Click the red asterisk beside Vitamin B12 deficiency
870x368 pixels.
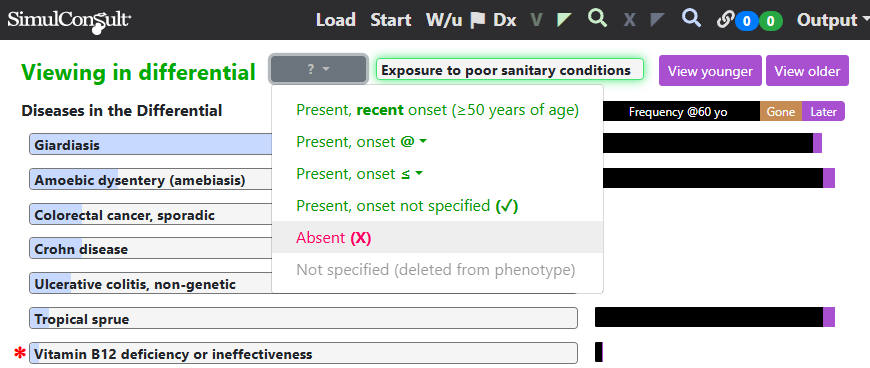pyautogui.click(x=20, y=354)
